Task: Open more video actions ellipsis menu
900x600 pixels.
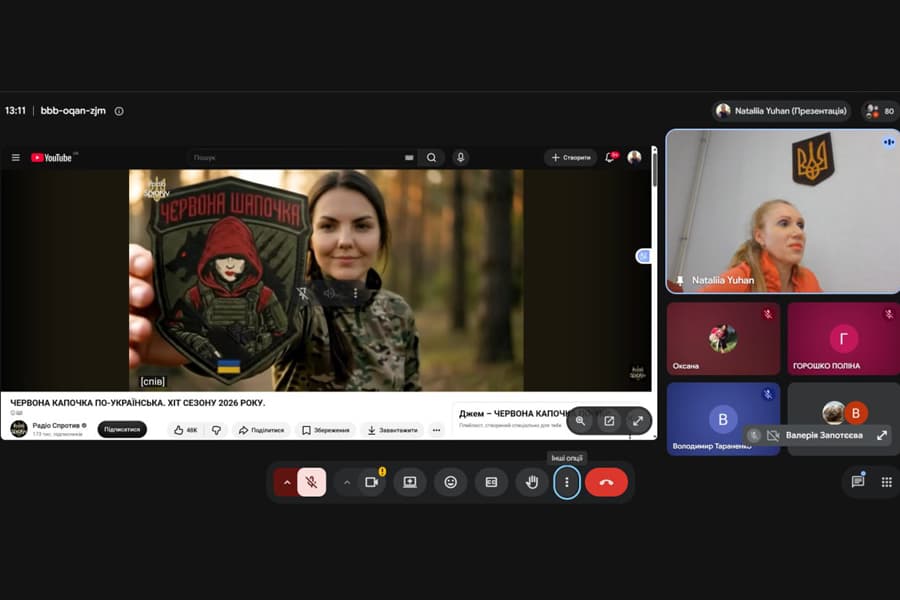Action: click(436, 430)
